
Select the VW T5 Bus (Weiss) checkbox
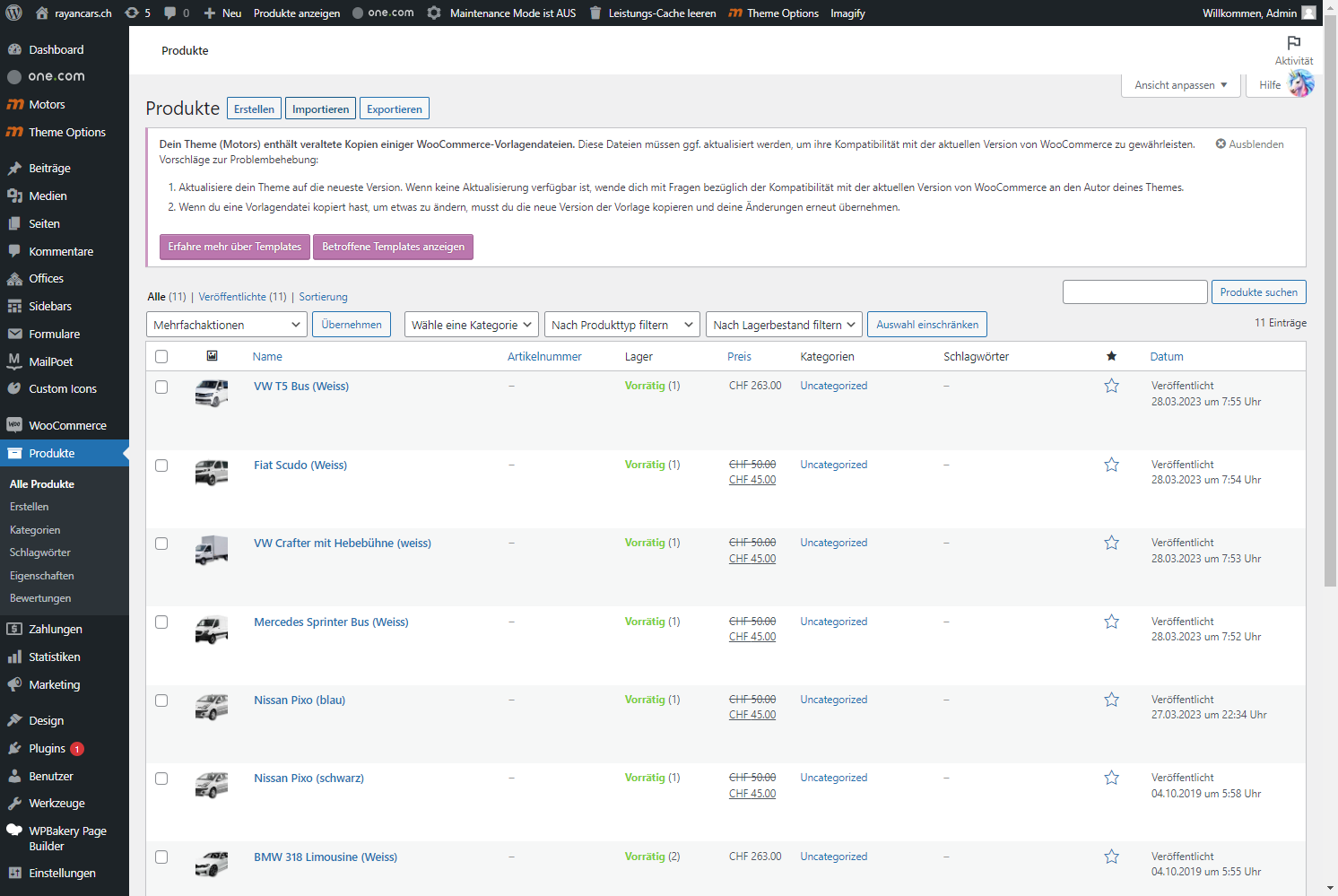tap(161, 387)
